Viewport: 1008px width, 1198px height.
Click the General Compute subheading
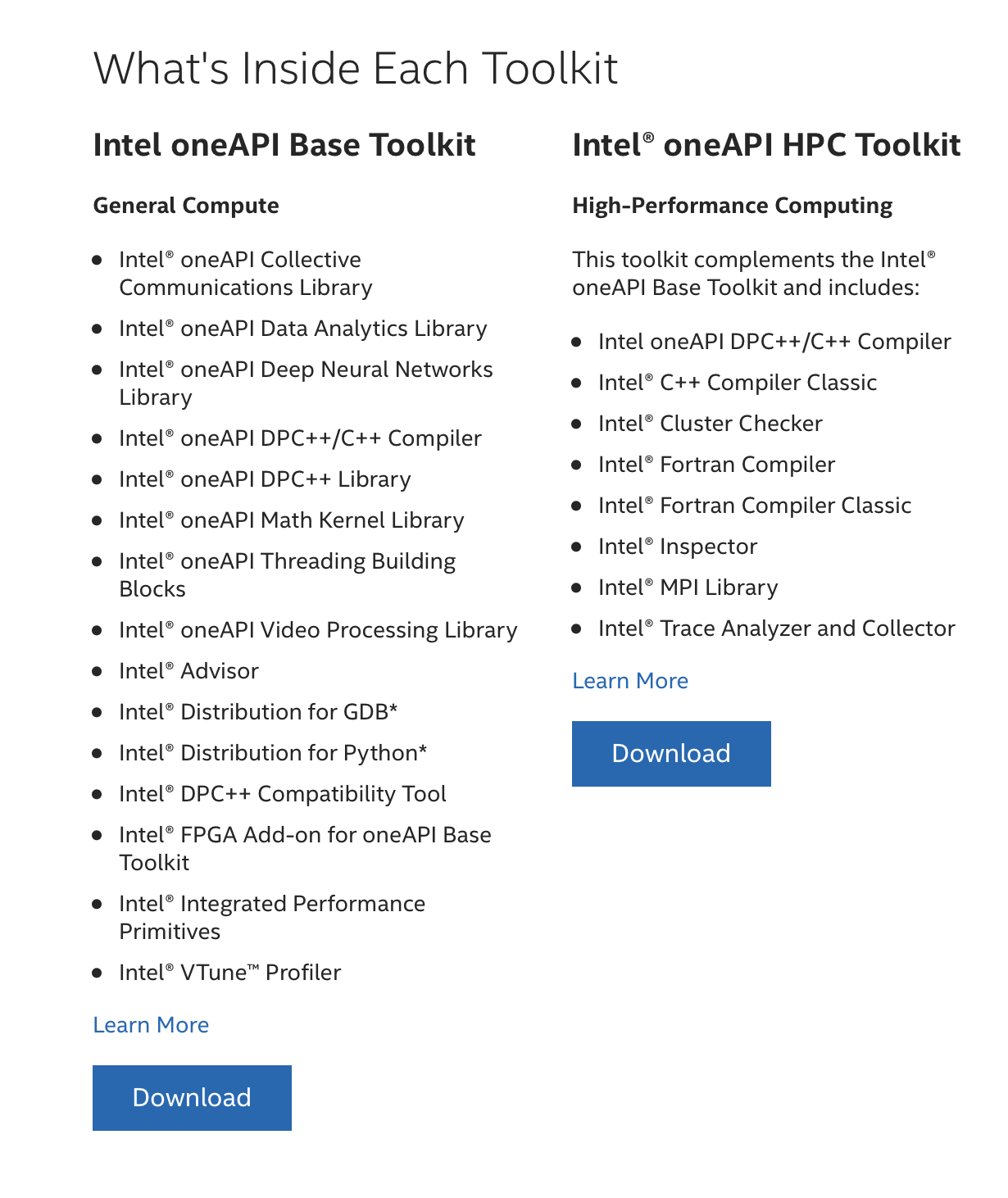pyautogui.click(x=186, y=205)
